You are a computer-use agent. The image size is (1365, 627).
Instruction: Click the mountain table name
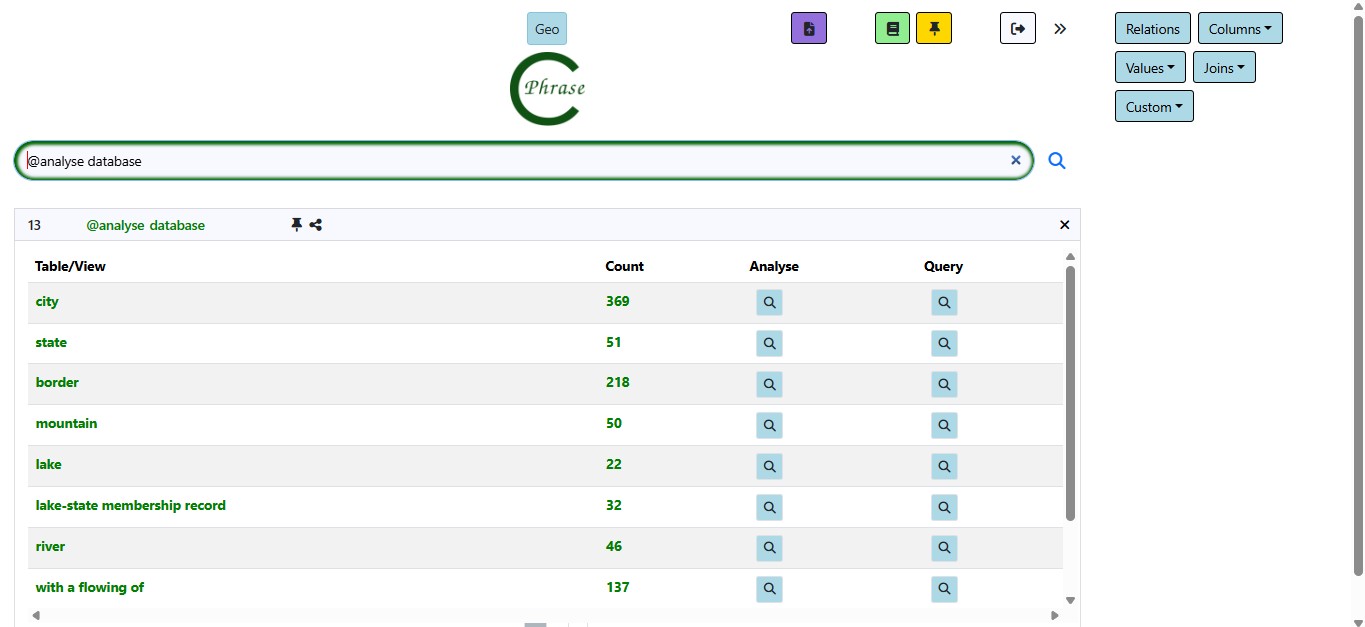click(x=66, y=424)
